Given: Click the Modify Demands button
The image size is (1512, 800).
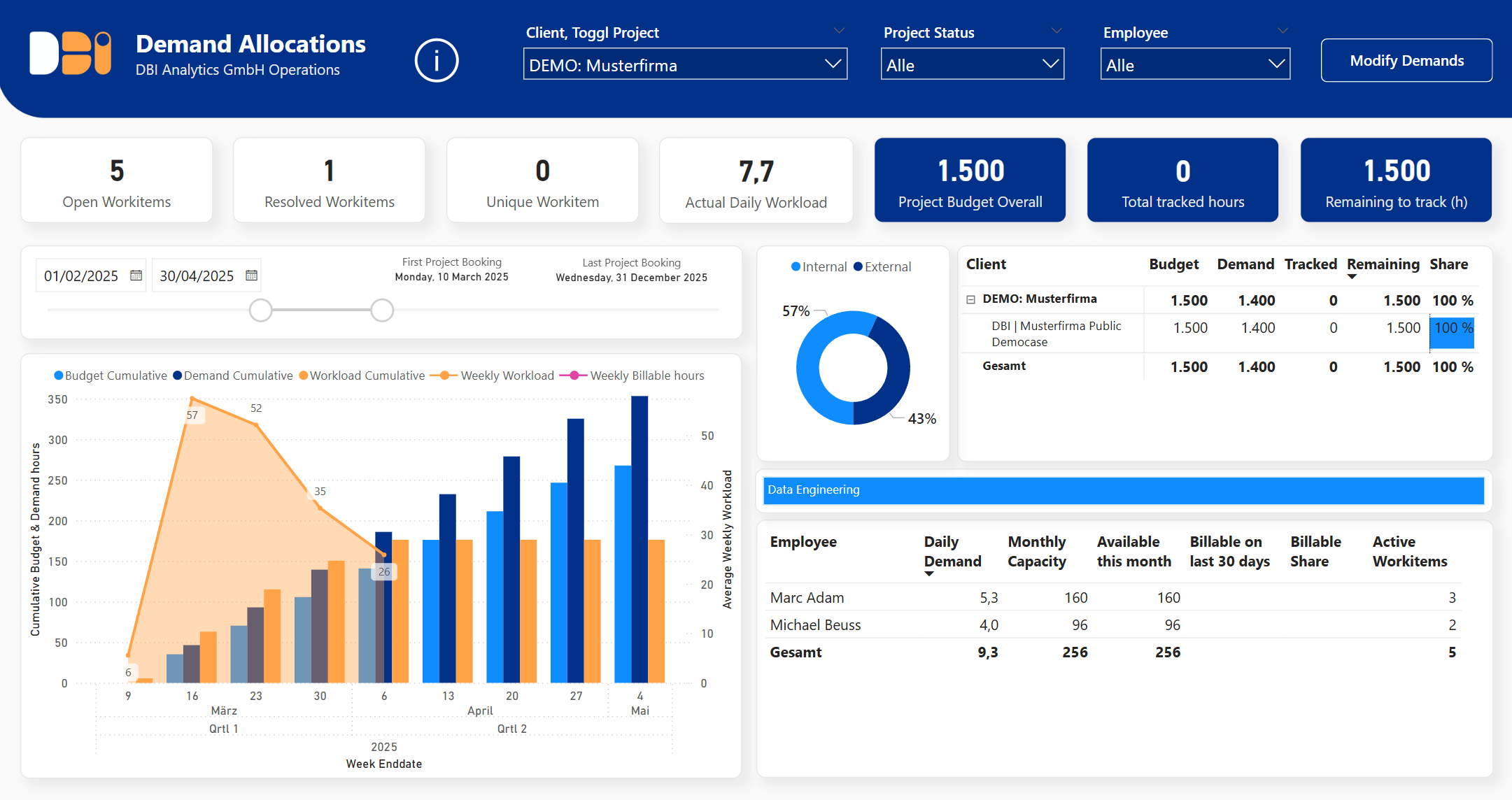Looking at the screenshot, I should pos(1406,60).
